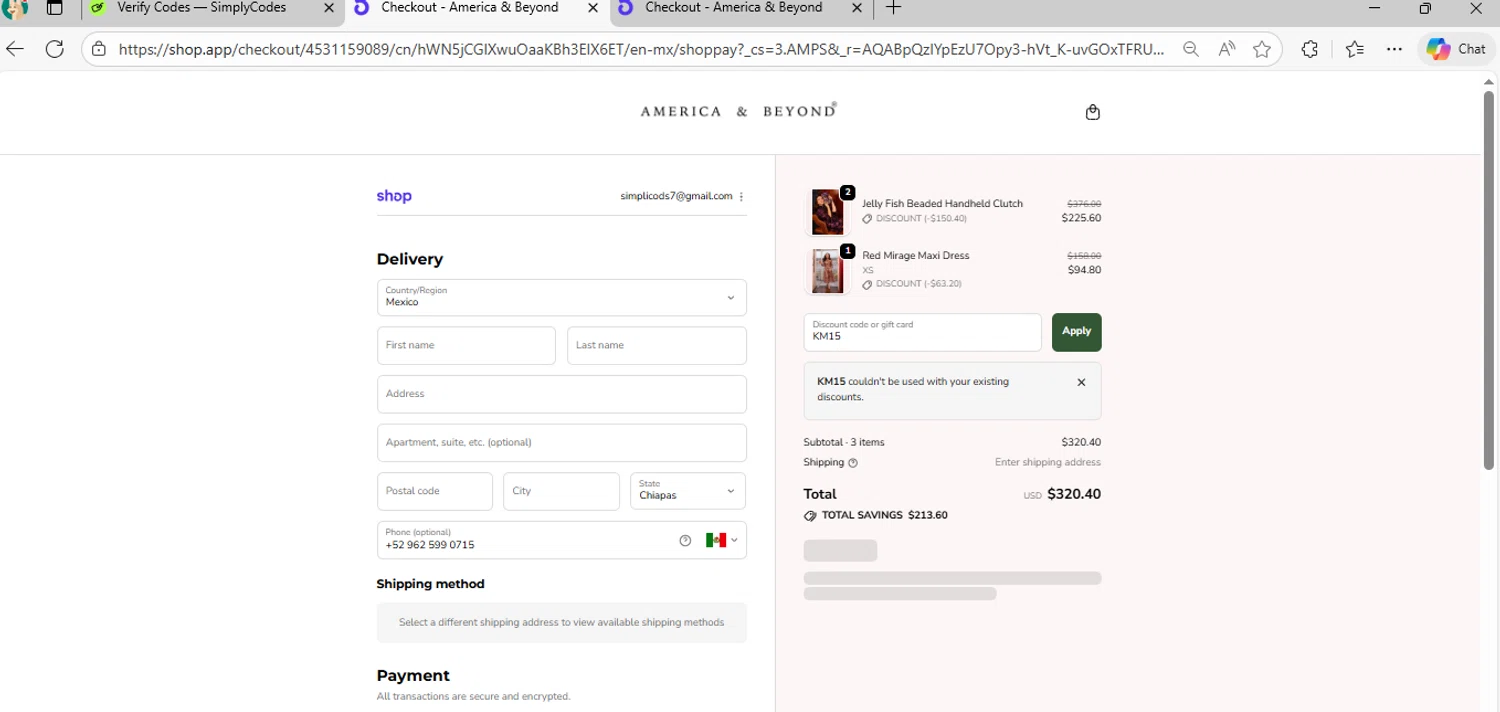
Task: Add page to favorites star icon
Action: point(1262,49)
